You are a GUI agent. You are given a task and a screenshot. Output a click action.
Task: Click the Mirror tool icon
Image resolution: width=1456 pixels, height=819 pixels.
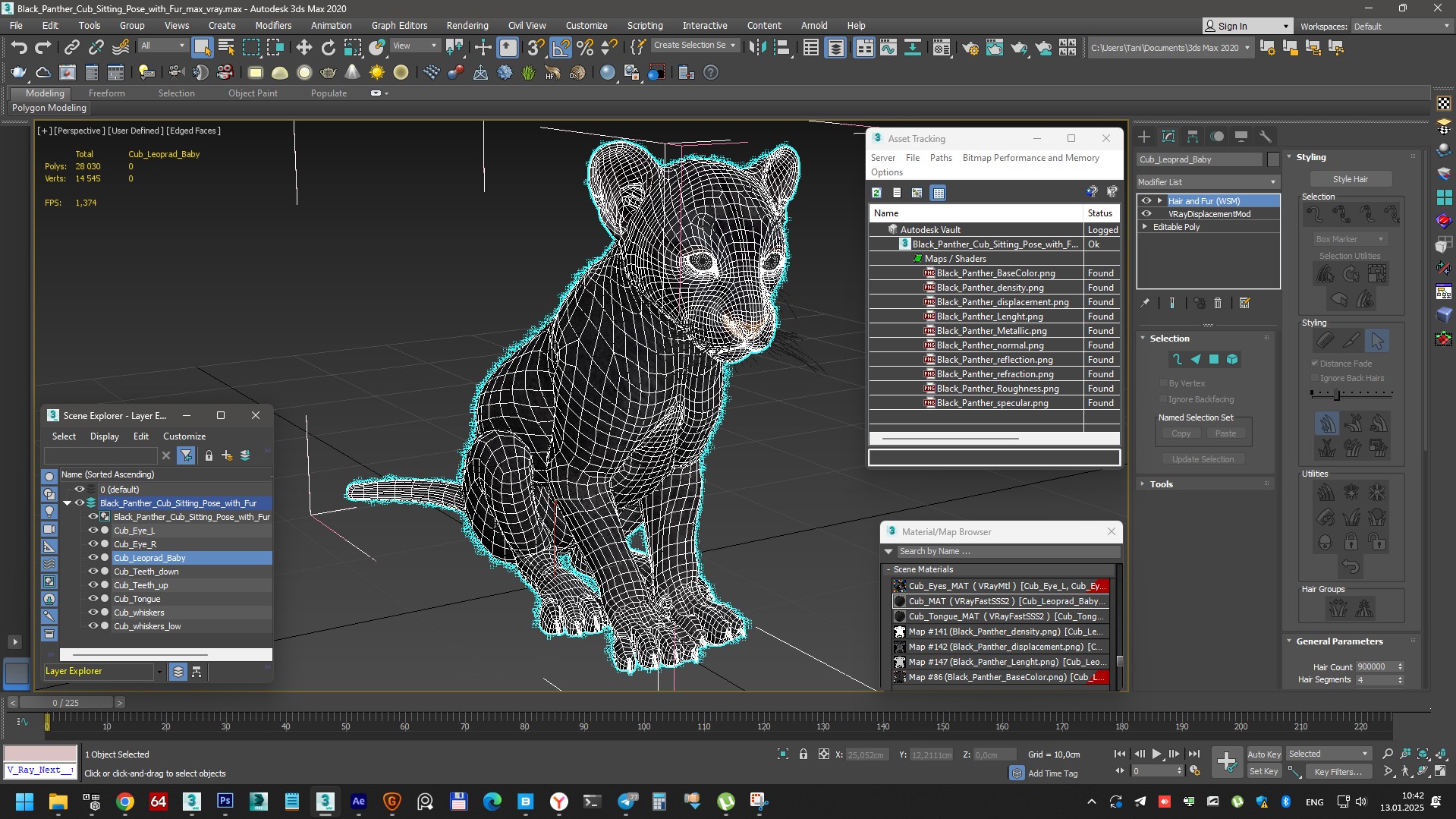(756, 48)
